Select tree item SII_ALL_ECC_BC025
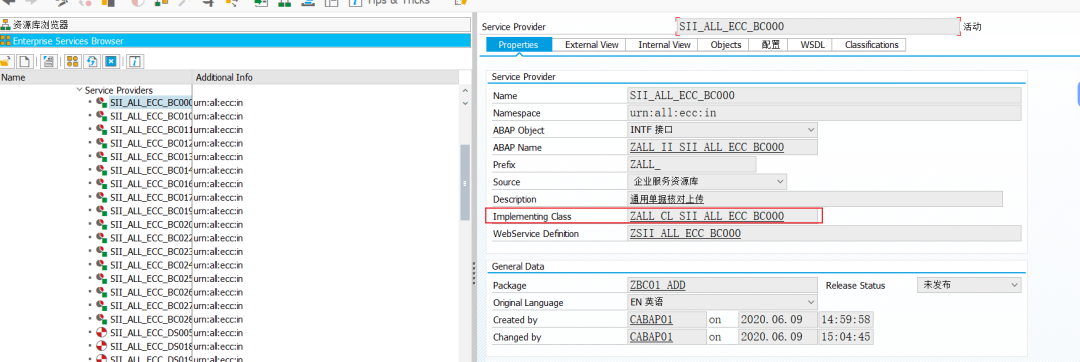Screen dimensions: 1080x362 point(151,278)
